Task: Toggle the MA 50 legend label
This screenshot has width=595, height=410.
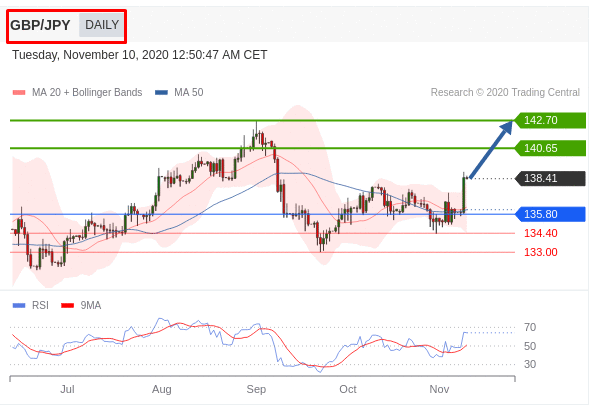Action: point(189,92)
